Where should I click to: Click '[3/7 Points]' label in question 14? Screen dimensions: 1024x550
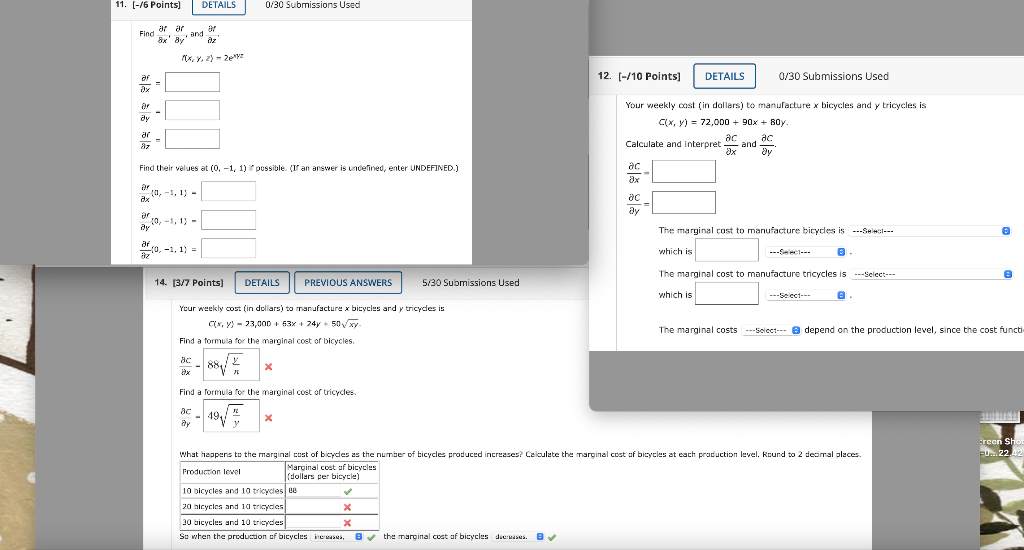198,283
